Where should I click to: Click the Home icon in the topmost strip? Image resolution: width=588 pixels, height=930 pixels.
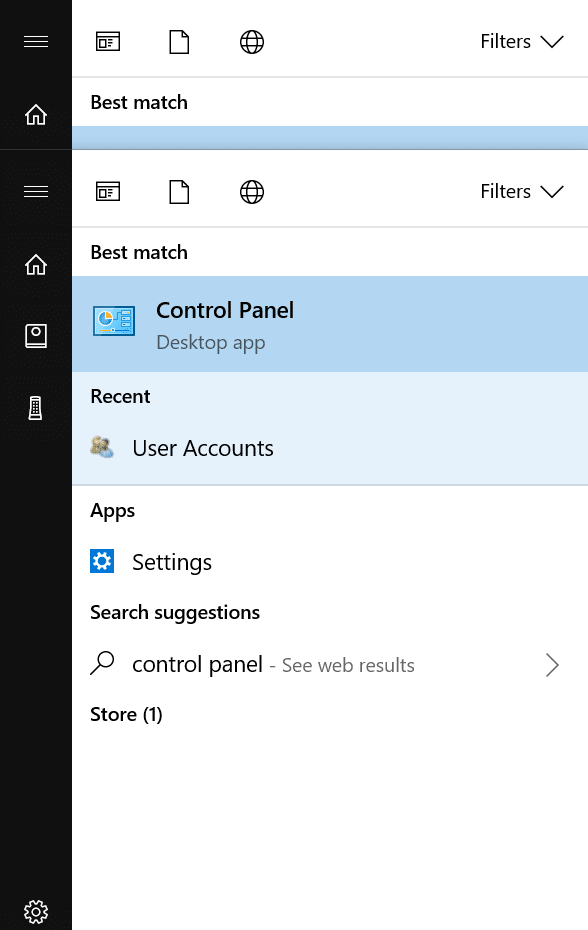pyautogui.click(x=36, y=114)
